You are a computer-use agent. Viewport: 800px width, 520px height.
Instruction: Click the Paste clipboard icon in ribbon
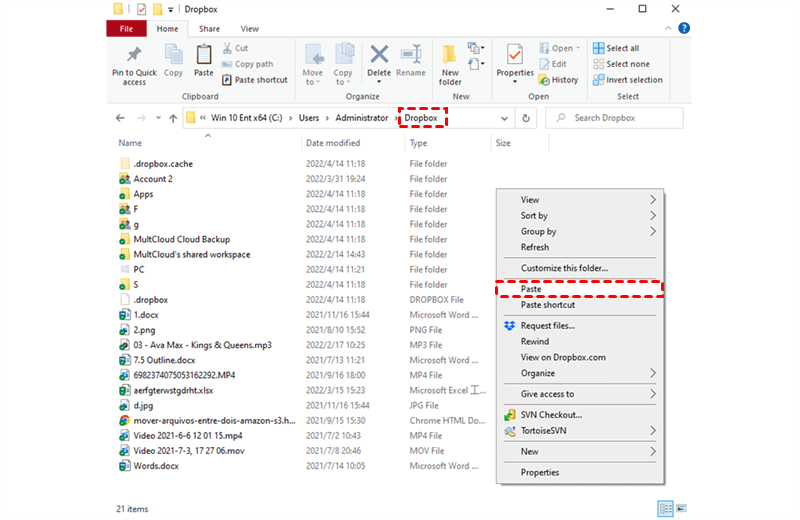click(204, 54)
